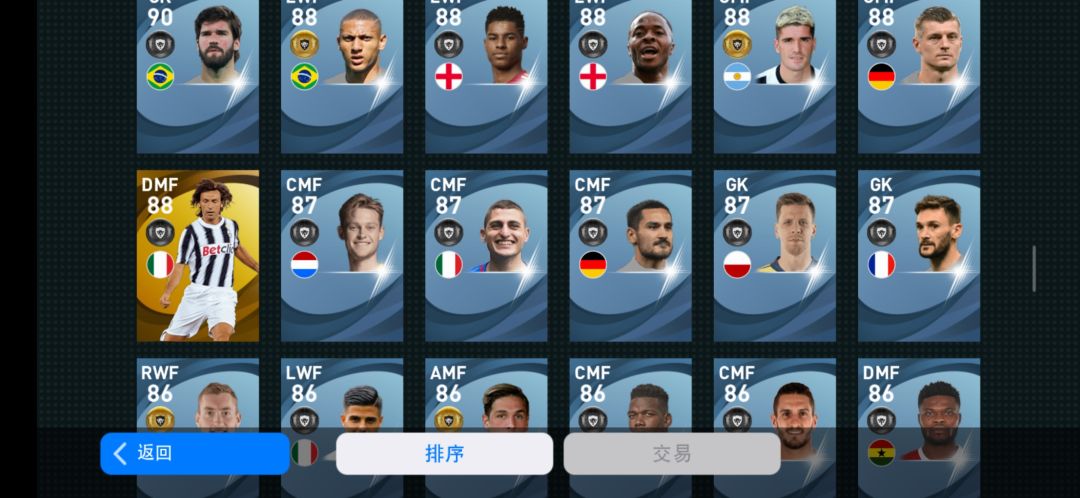Viewport: 1080px width, 498px height.
Task: Tap the gold ball badge on Richarlison's card
Action: click(x=304, y=44)
